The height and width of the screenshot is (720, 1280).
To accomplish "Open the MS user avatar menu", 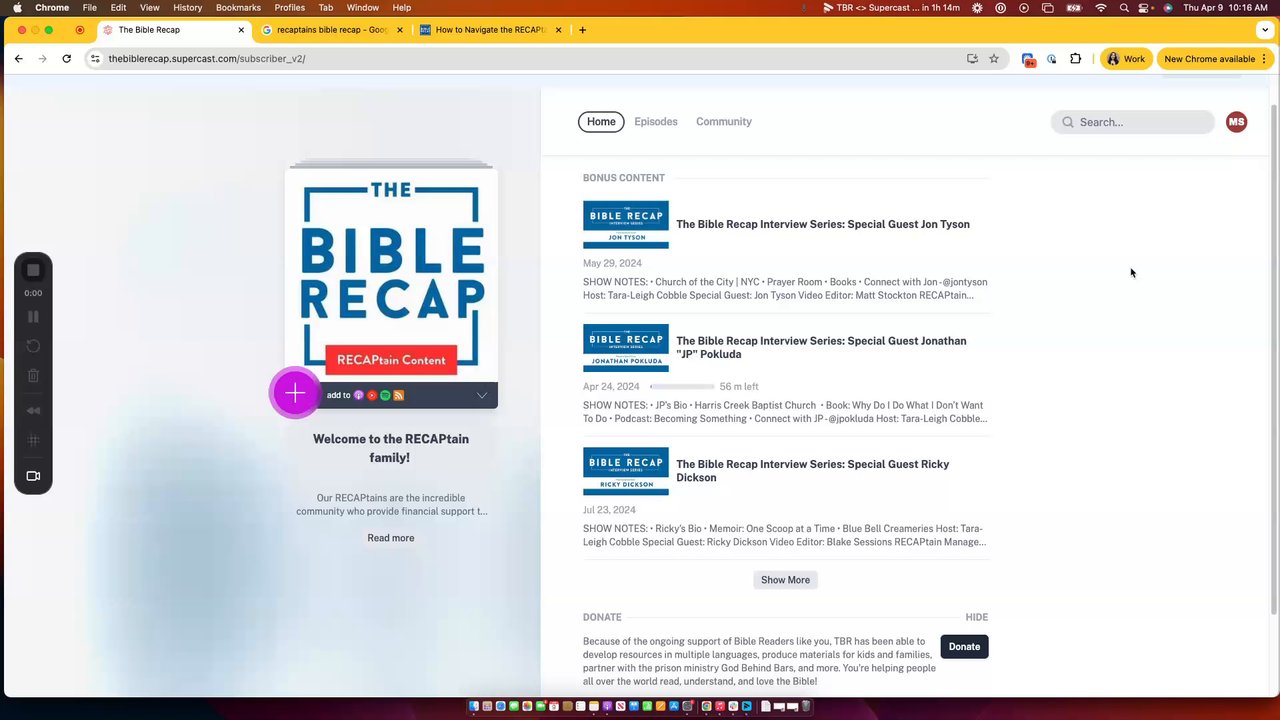I will [1237, 122].
